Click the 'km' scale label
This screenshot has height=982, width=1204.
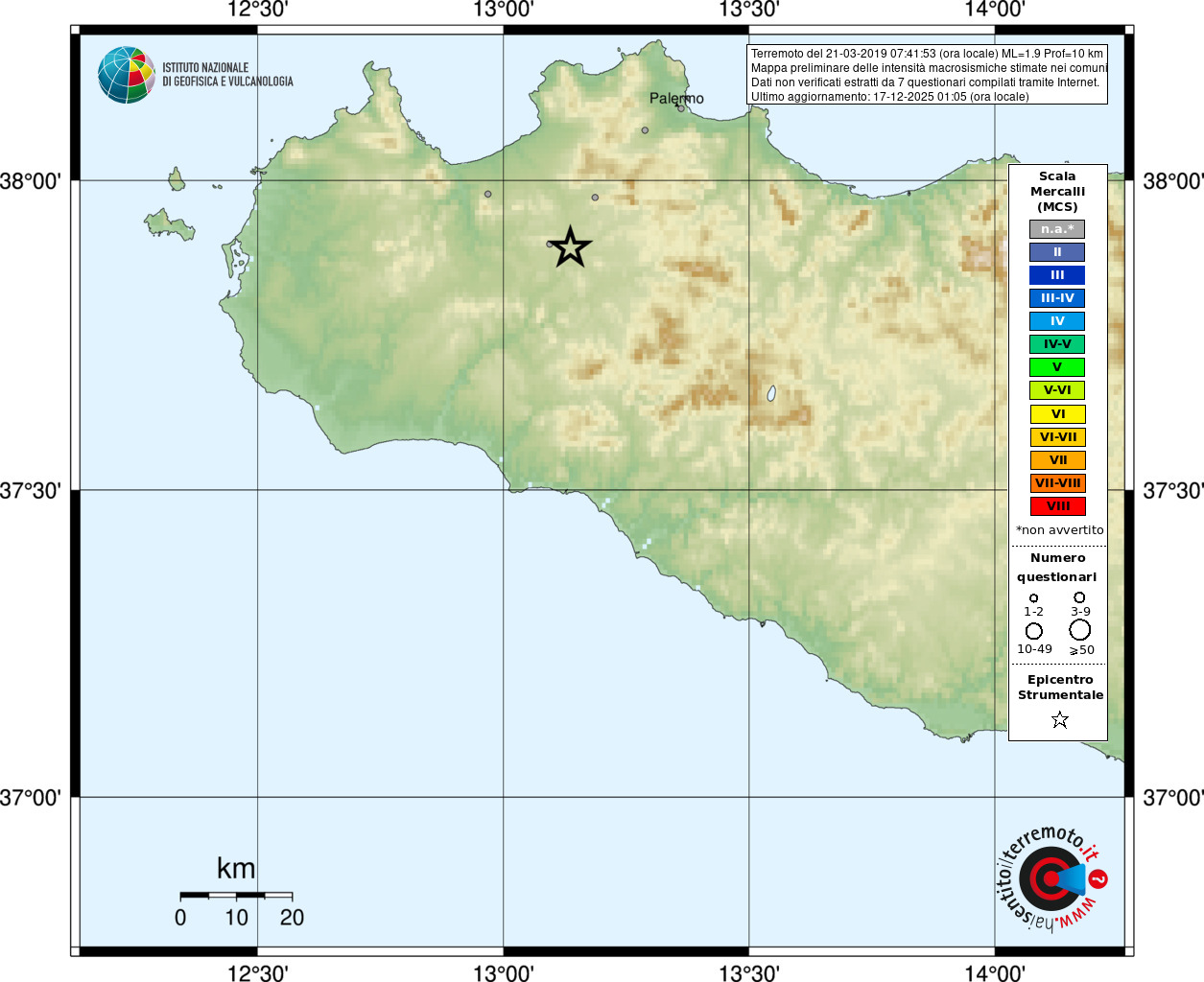pos(236,869)
